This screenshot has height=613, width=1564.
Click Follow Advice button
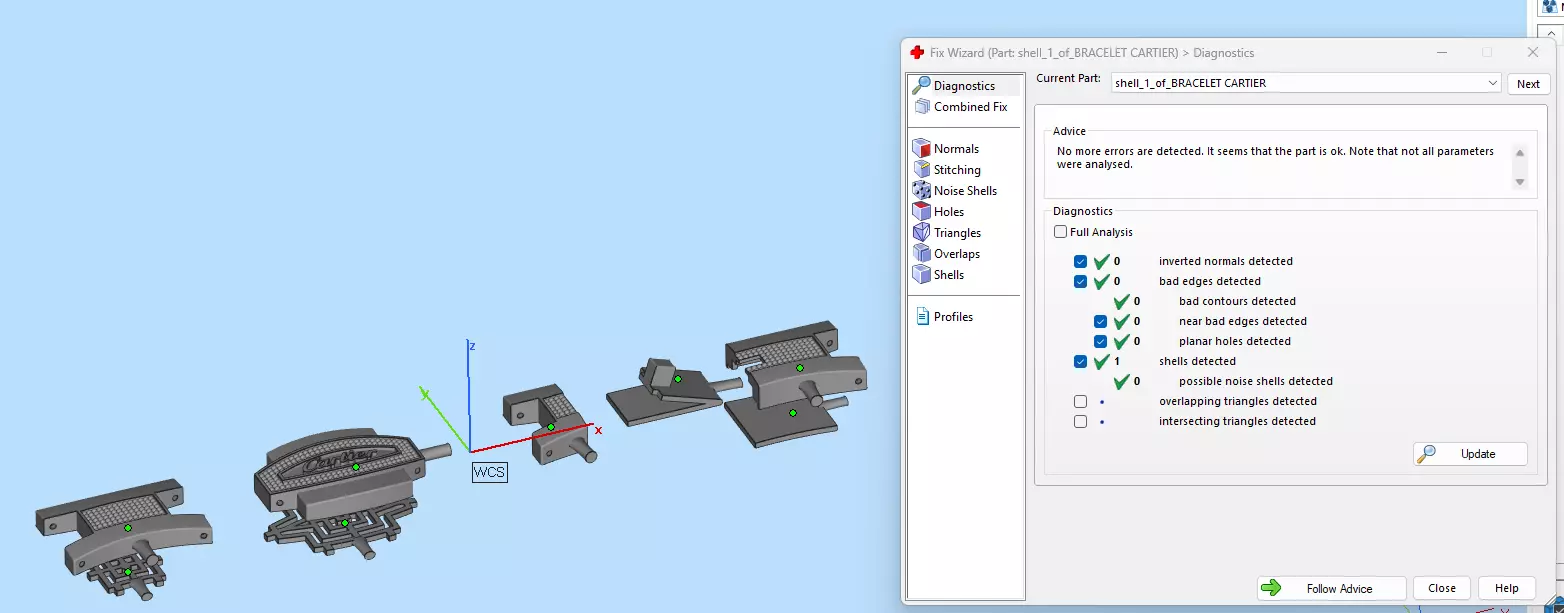[x=1331, y=588]
